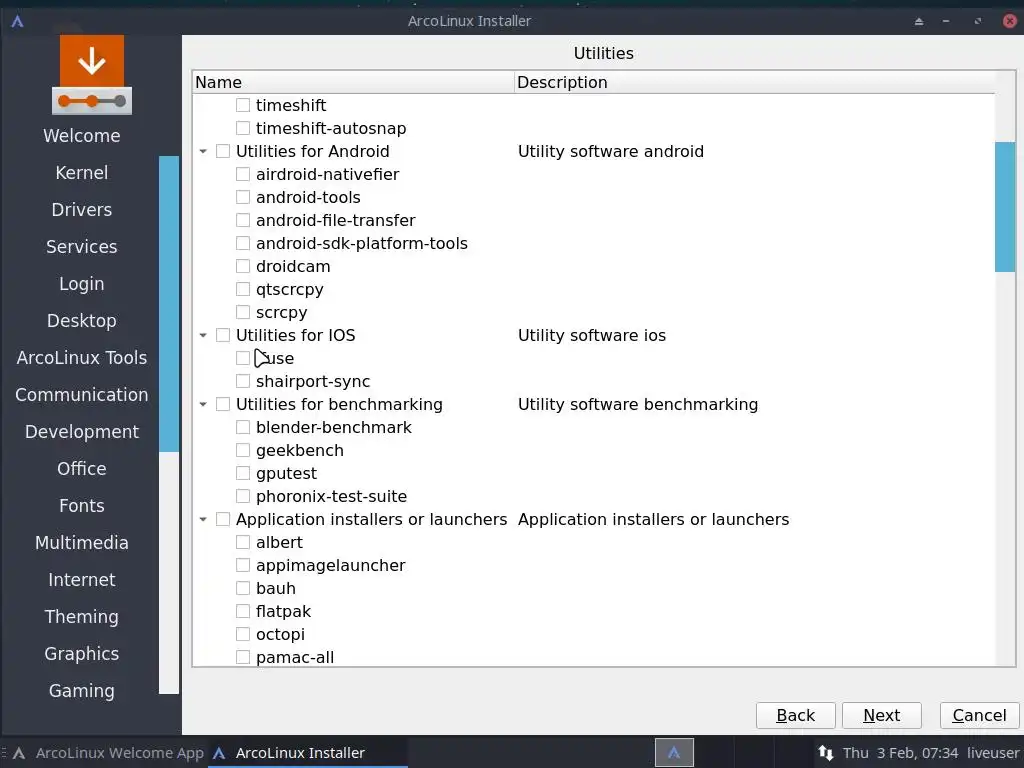Click the shade window arrow in the title bar
The width and height of the screenshot is (1024, 768).
tap(919, 22)
